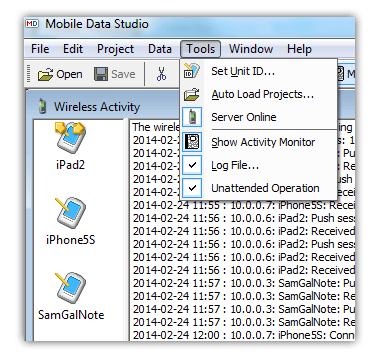Select the iPhone5S device icon

point(70,213)
